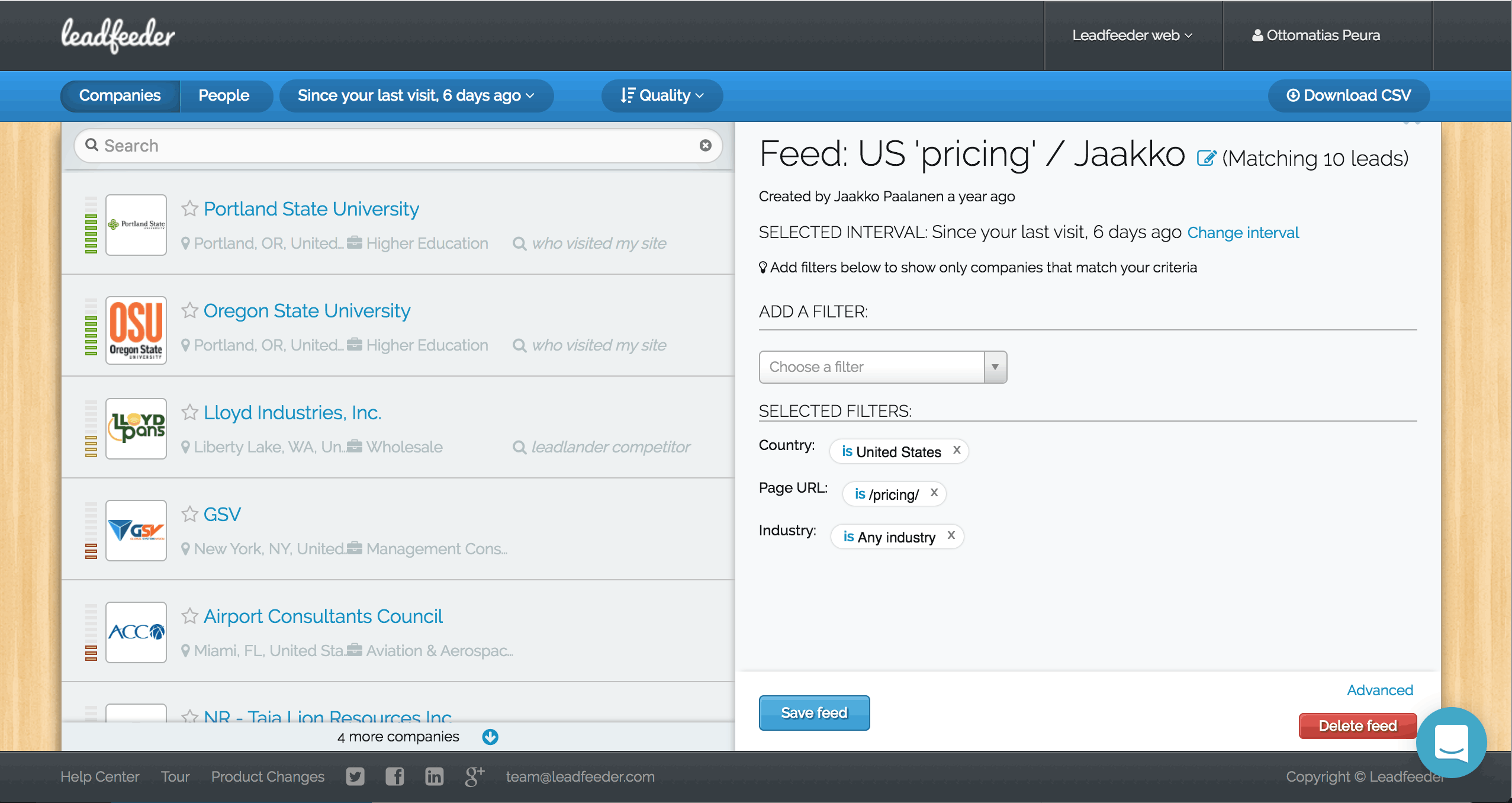Open Leadfeeder's Google+ page via its icon
The height and width of the screenshot is (803, 1512).
473,776
